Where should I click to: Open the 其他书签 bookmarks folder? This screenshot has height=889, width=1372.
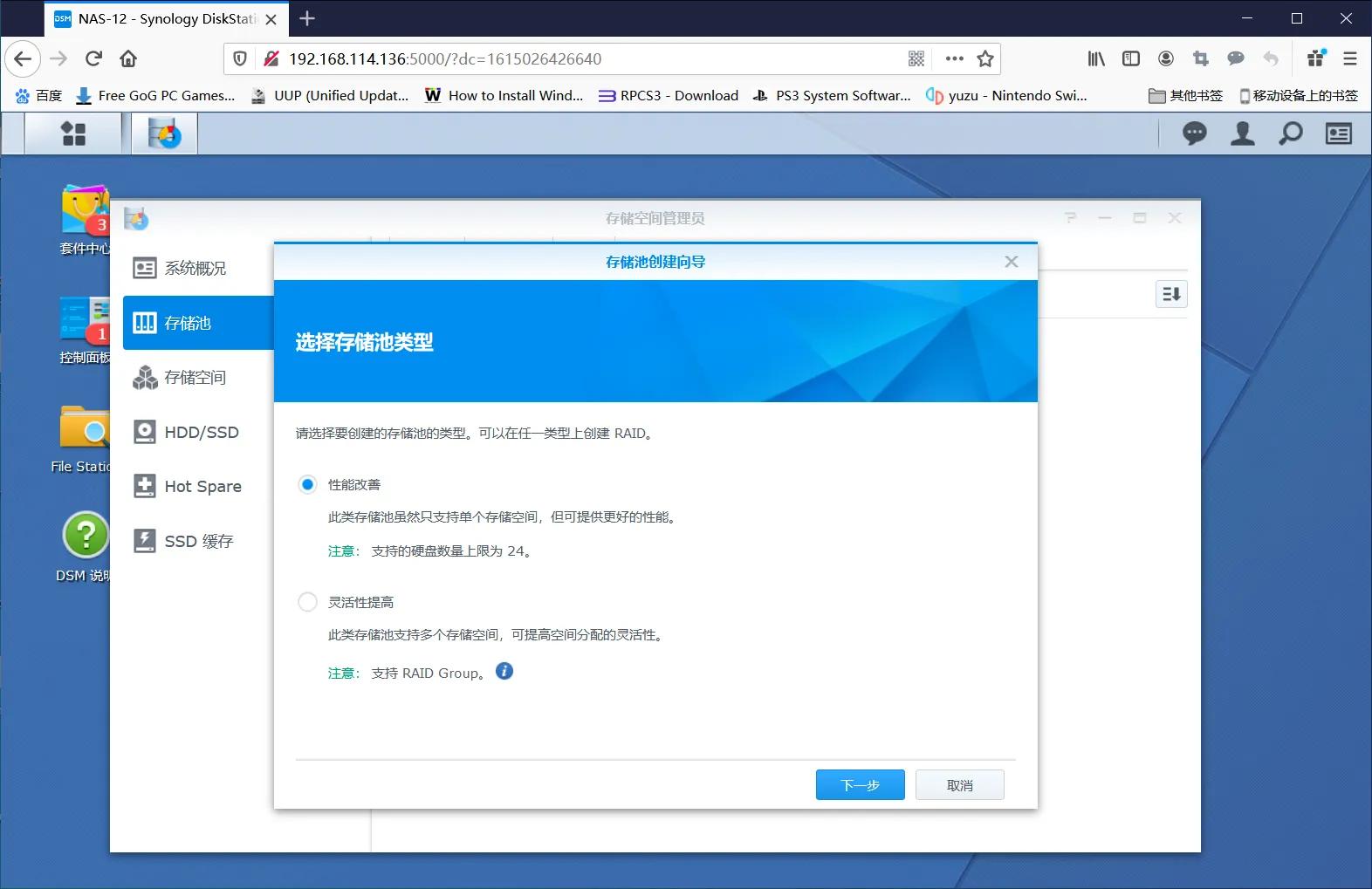point(1185,95)
